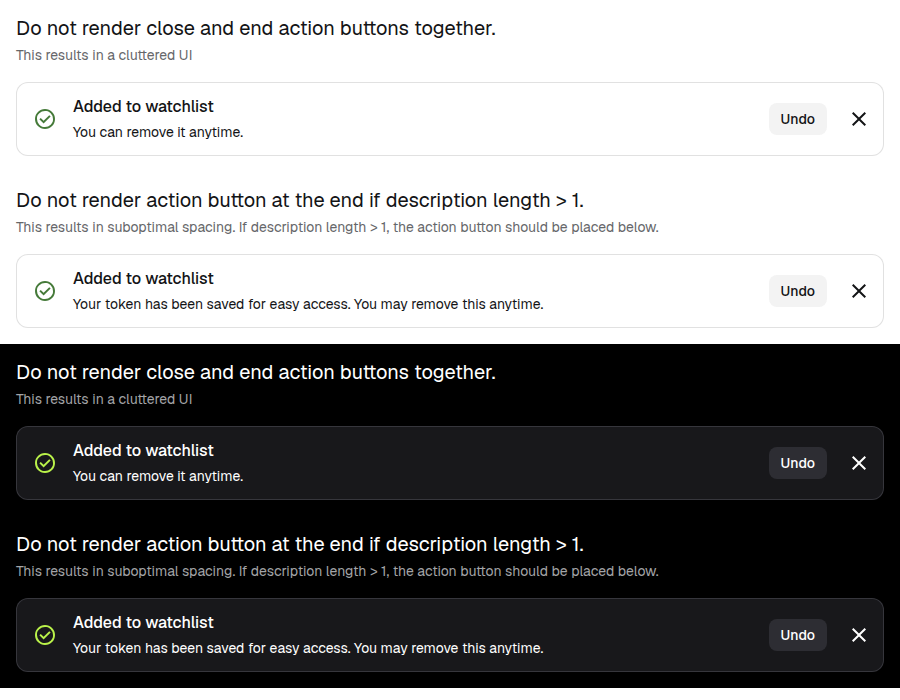Click Undo in light 'Your token has been saved' toast
The height and width of the screenshot is (700, 900).
[x=797, y=291]
